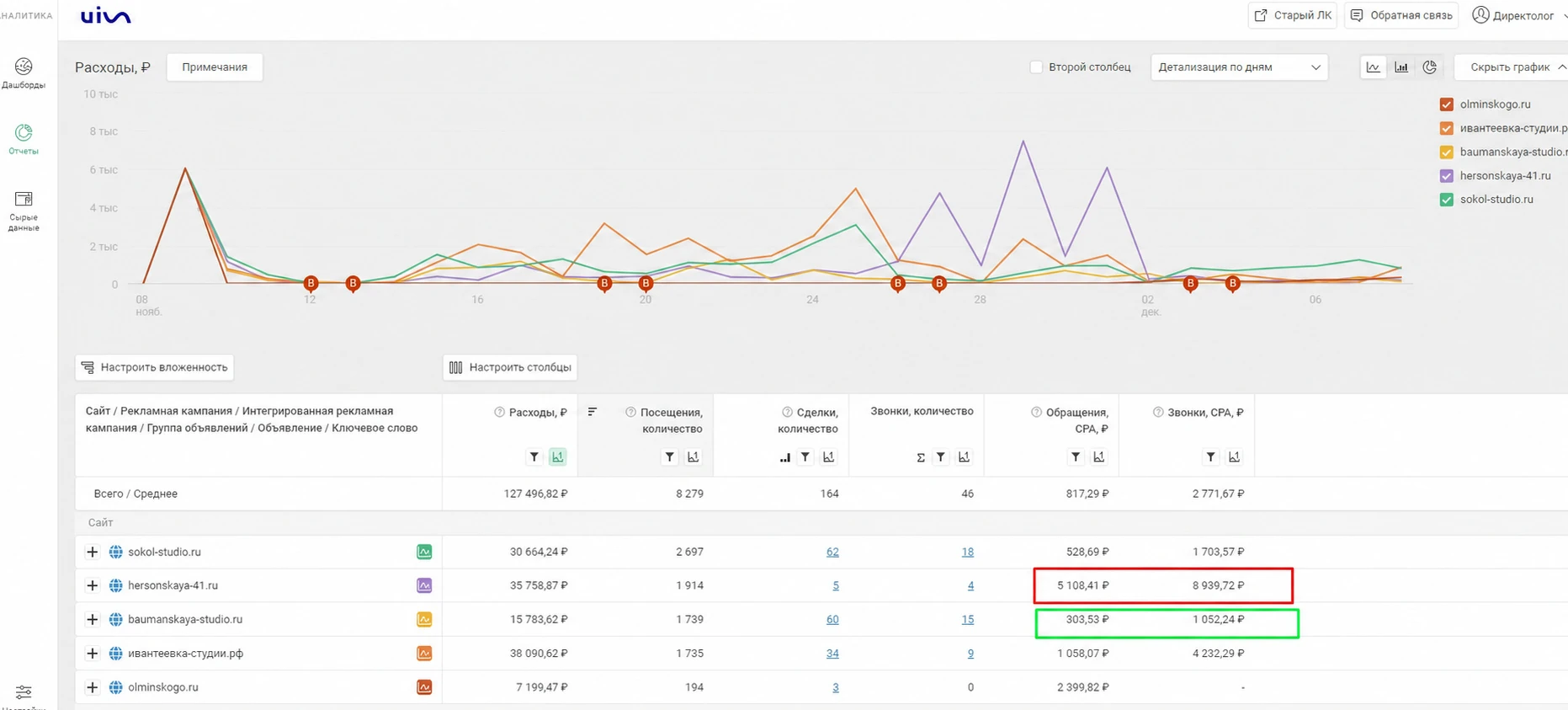Uncheck baumanskaya-studio in the chart legend

pyautogui.click(x=1447, y=152)
